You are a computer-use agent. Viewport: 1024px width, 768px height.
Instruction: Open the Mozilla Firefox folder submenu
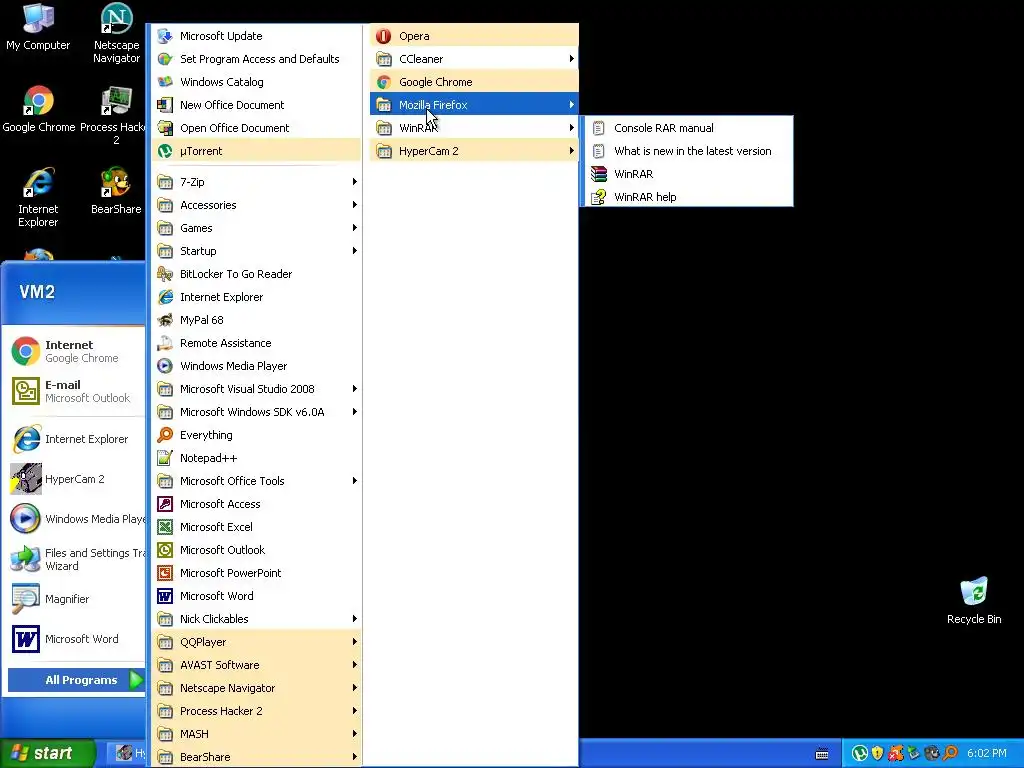(x=474, y=104)
